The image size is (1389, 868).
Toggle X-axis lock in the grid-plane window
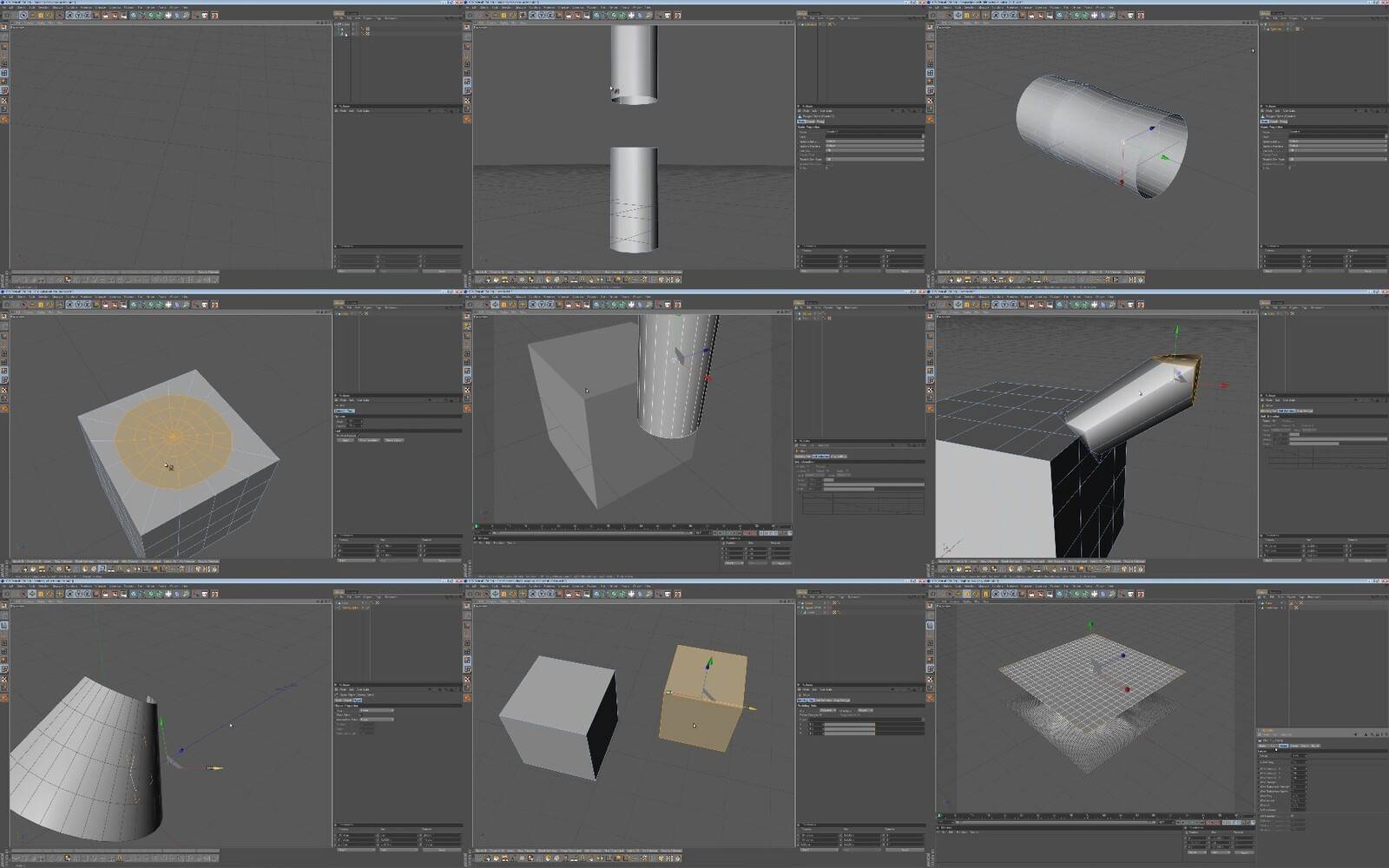[x=996, y=594]
